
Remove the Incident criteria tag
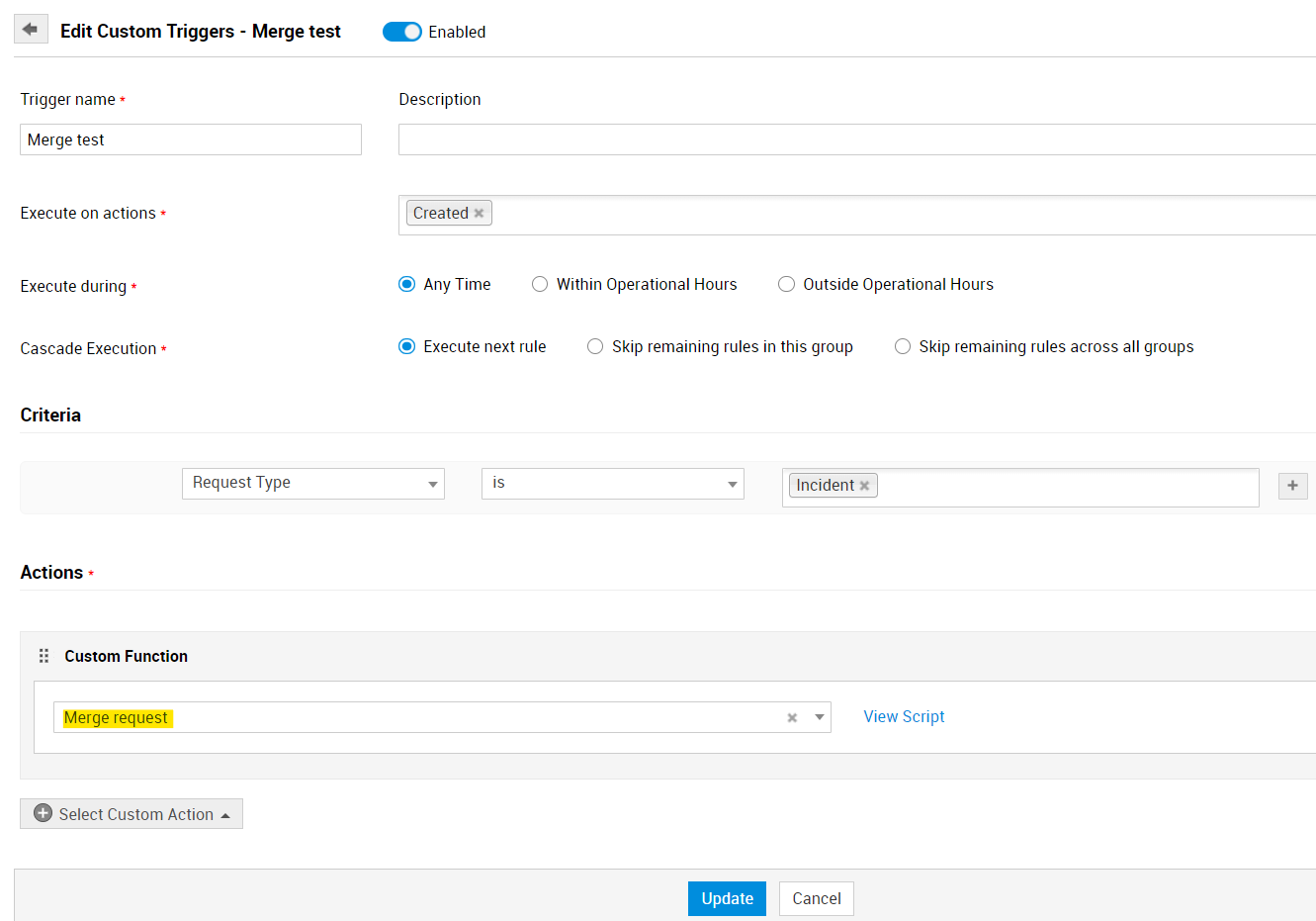(x=864, y=486)
